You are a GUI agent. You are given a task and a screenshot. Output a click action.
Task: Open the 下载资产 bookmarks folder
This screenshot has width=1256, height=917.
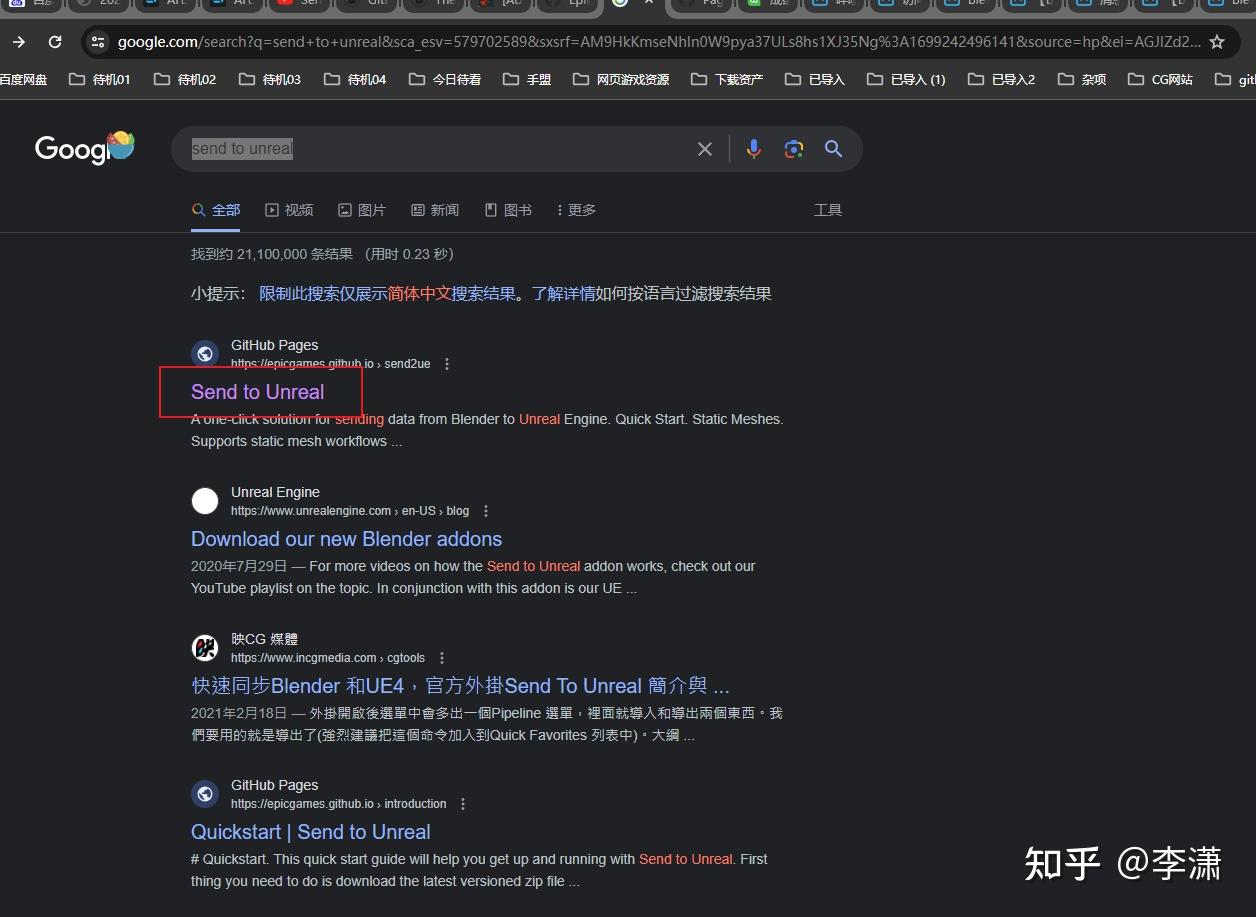(739, 79)
